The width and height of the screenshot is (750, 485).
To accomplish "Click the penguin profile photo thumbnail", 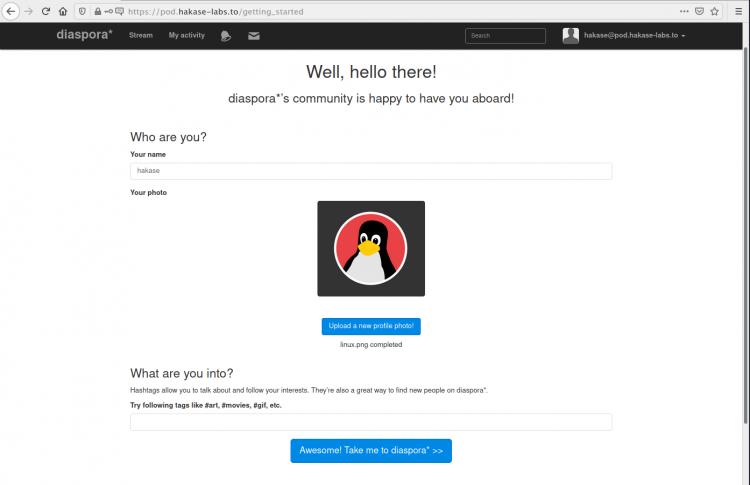I will coord(371,248).
